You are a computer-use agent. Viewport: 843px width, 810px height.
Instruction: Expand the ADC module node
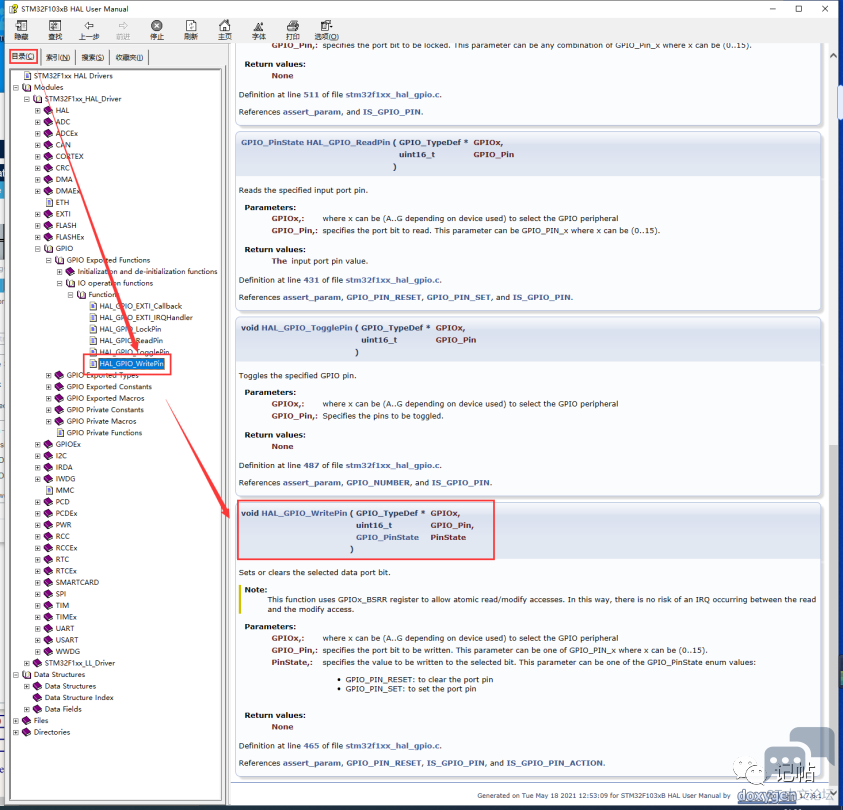click(38, 122)
